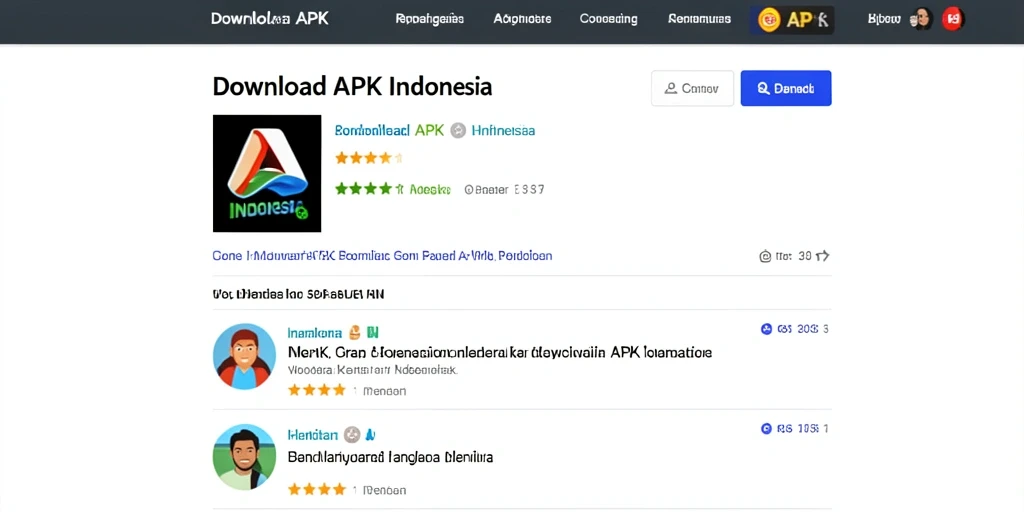Open the Conseding header menu item
This screenshot has width=1024, height=512.
click(x=609, y=19)
